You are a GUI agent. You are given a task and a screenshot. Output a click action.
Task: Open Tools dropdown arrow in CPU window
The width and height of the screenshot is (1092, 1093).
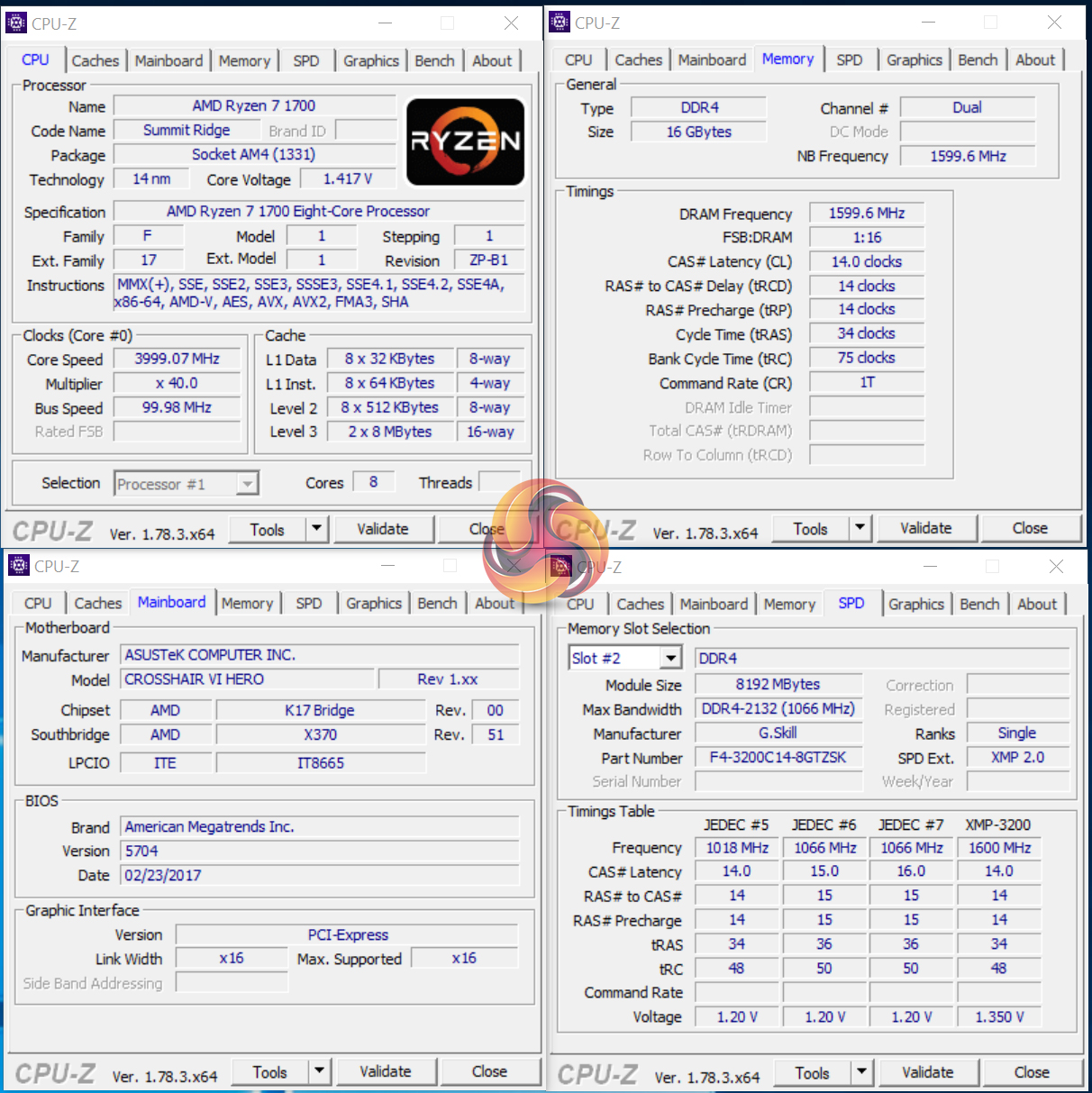point(316,529)
